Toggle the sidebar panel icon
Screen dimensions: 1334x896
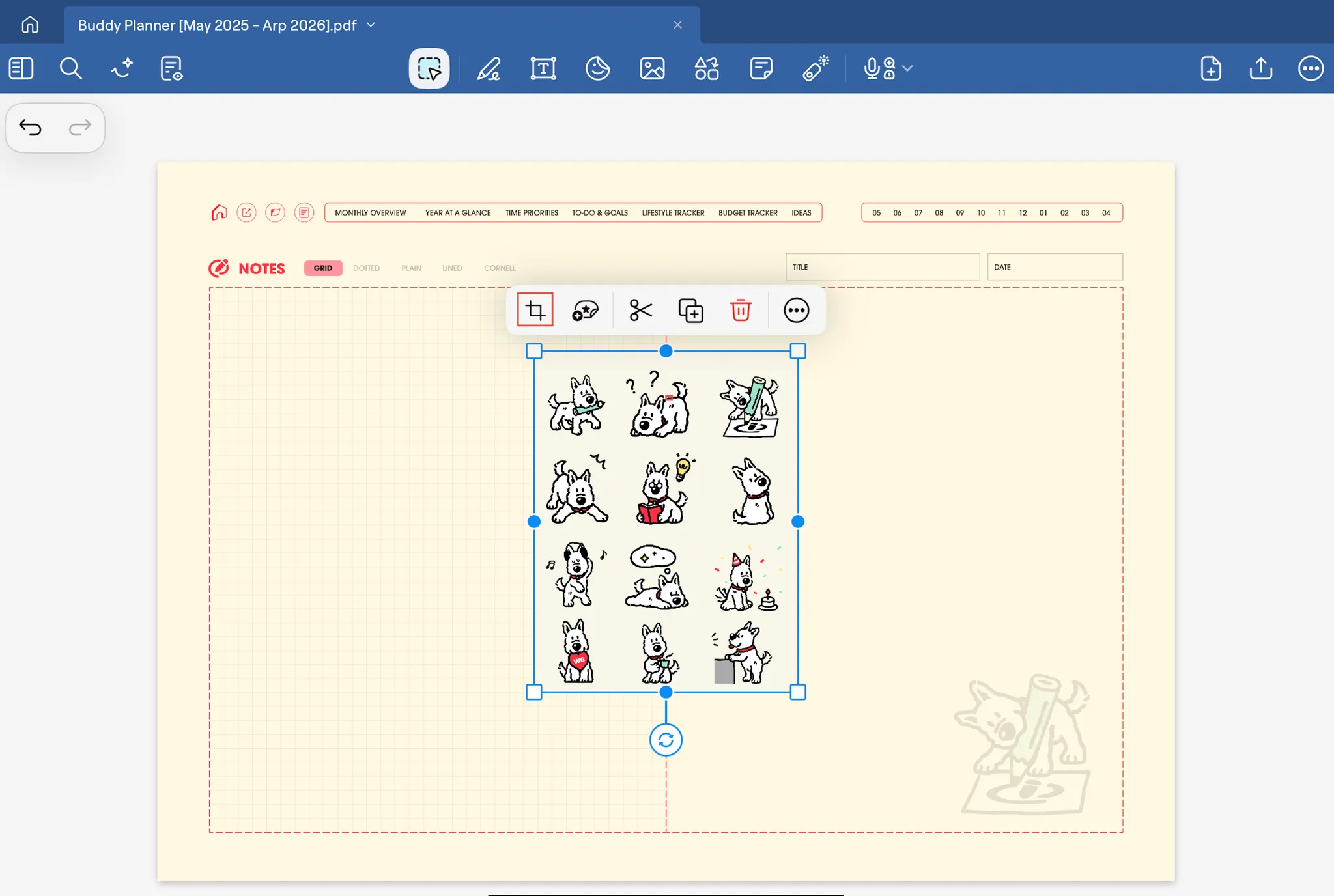coord(21,68)
